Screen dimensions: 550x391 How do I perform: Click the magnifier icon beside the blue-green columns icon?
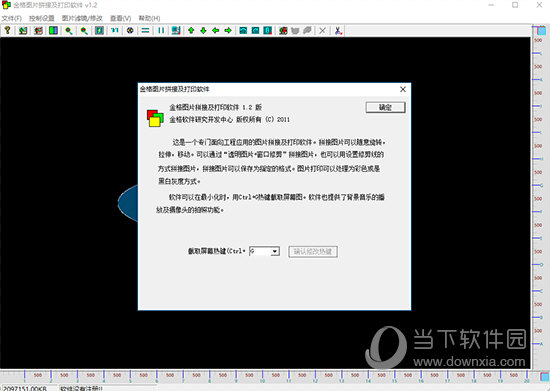coord(69,31)
